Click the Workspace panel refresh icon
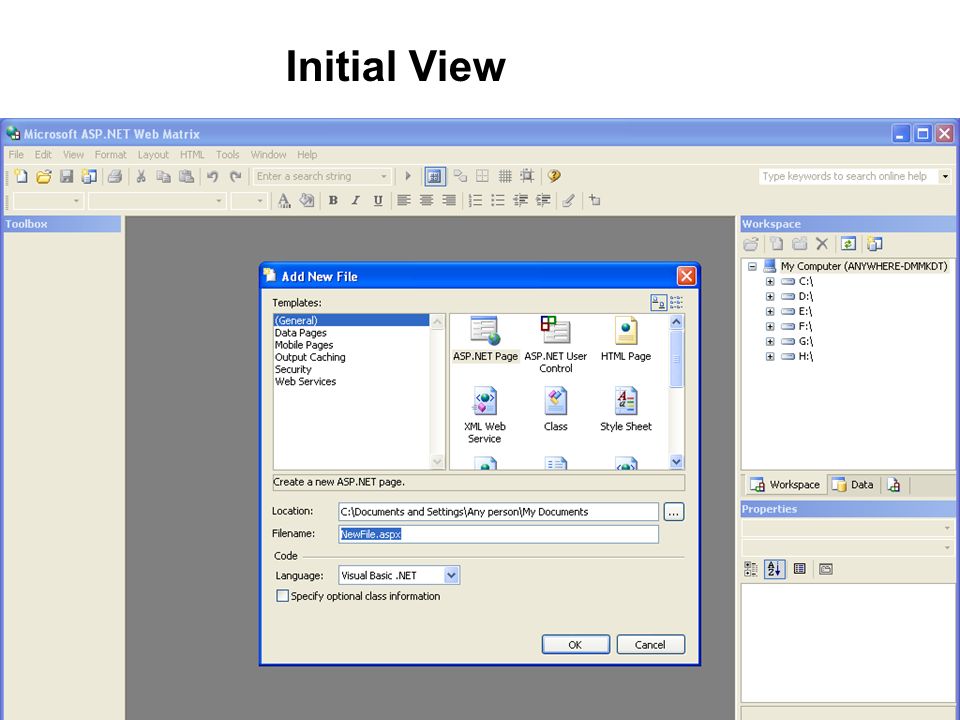 click(848, 244)
